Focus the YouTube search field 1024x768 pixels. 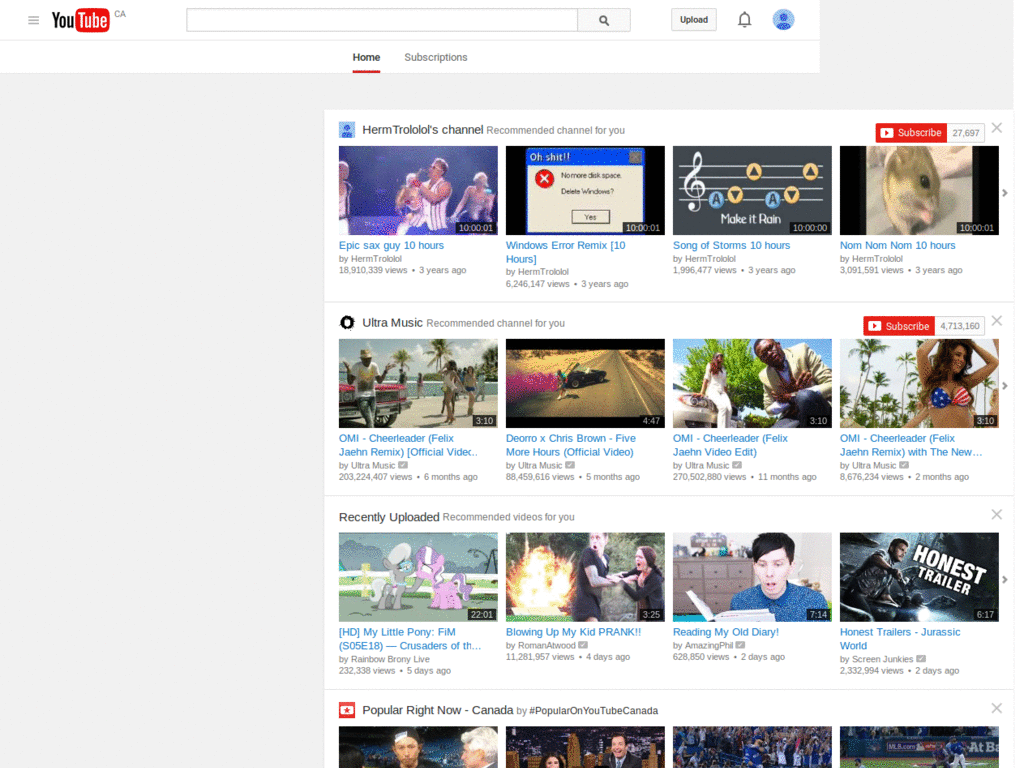[382, 20]
